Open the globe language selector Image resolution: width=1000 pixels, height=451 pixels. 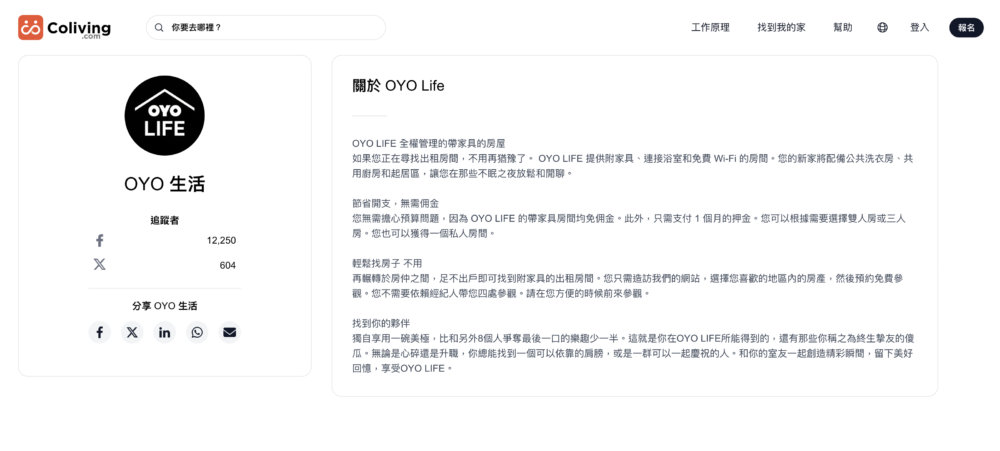(882, 28)
